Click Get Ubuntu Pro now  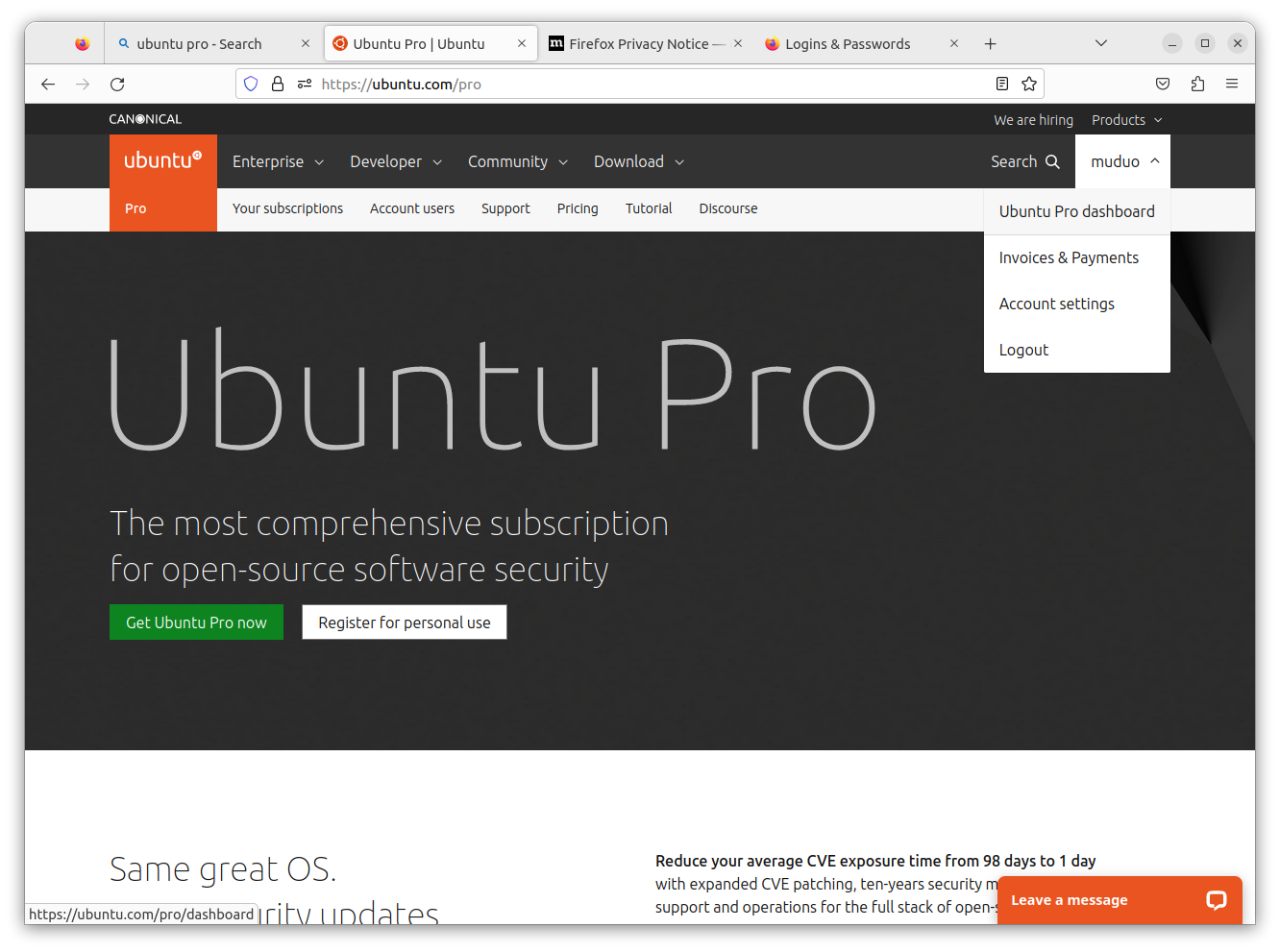pos(196,622)
